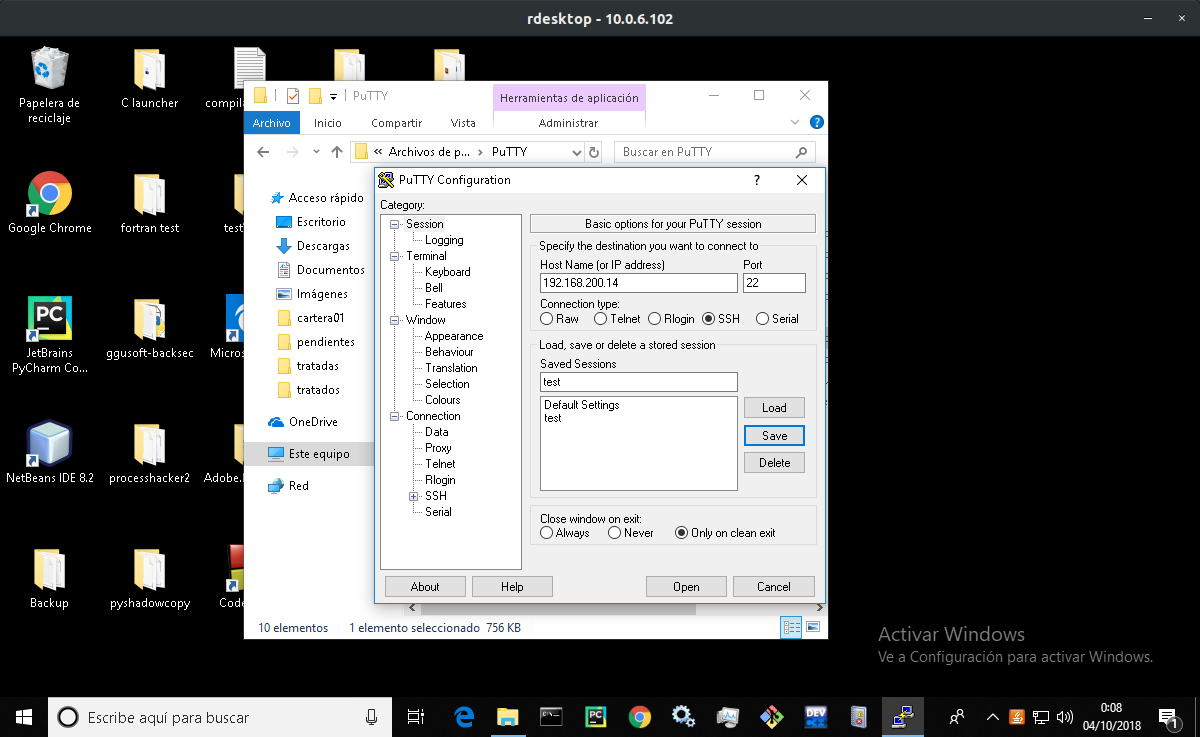Screen dimensions: 1200x737
Task: Collapse the Window category in the tree
Action: coord(394,319)
